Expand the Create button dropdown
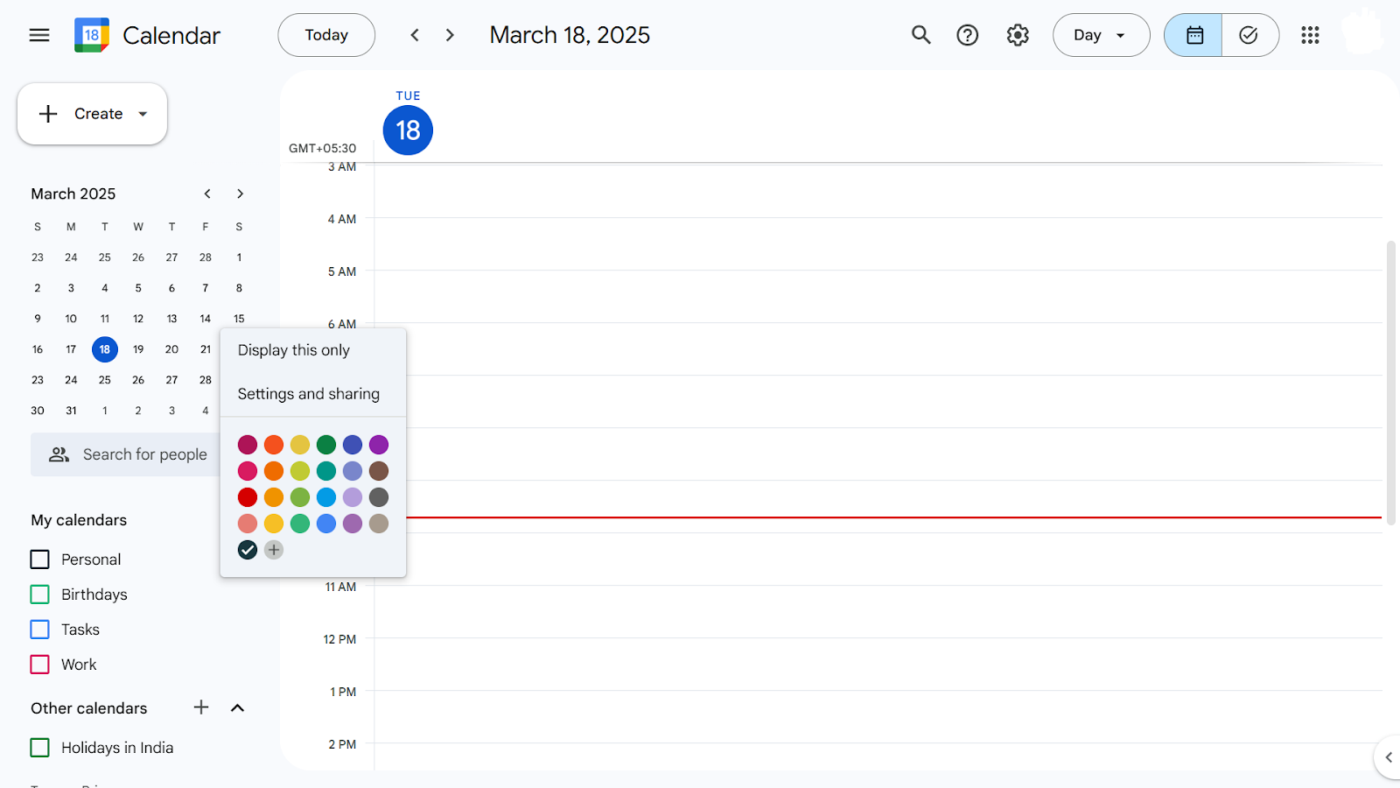 pos(143,114)
